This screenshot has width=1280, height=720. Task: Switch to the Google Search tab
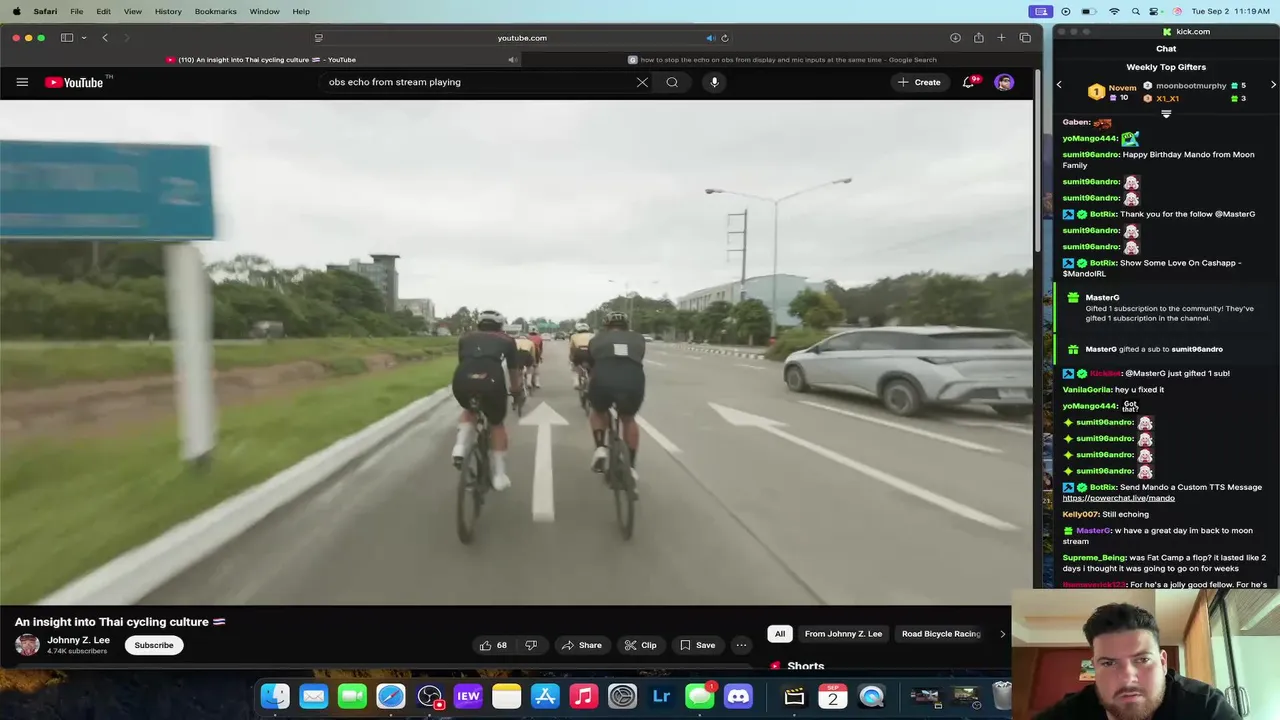pyautogui.click(x=780, y=59)
